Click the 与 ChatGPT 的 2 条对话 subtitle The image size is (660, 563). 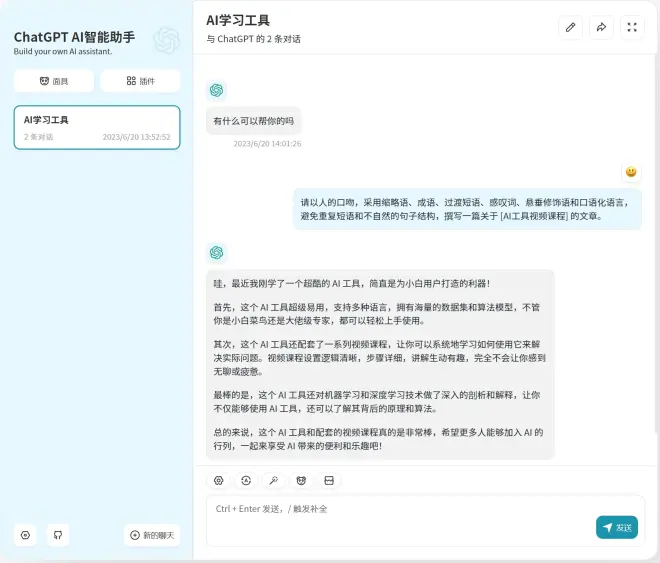coord(253,39)
